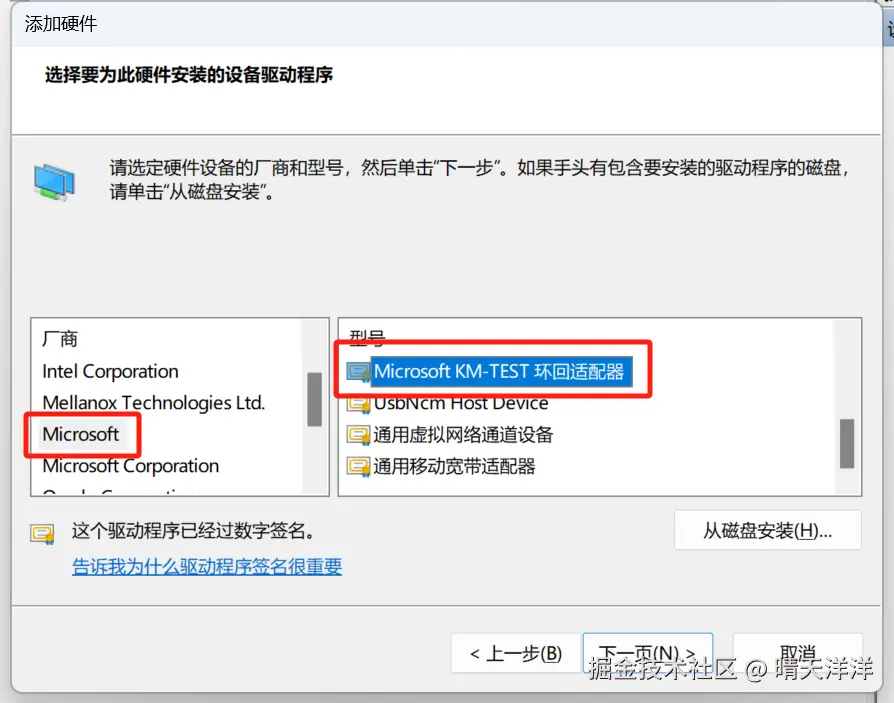Open 从磁盘安装(H)... dialog
The height and width of the screenshot is (703, 894).
pyautogui.click(x=767, y=530)
